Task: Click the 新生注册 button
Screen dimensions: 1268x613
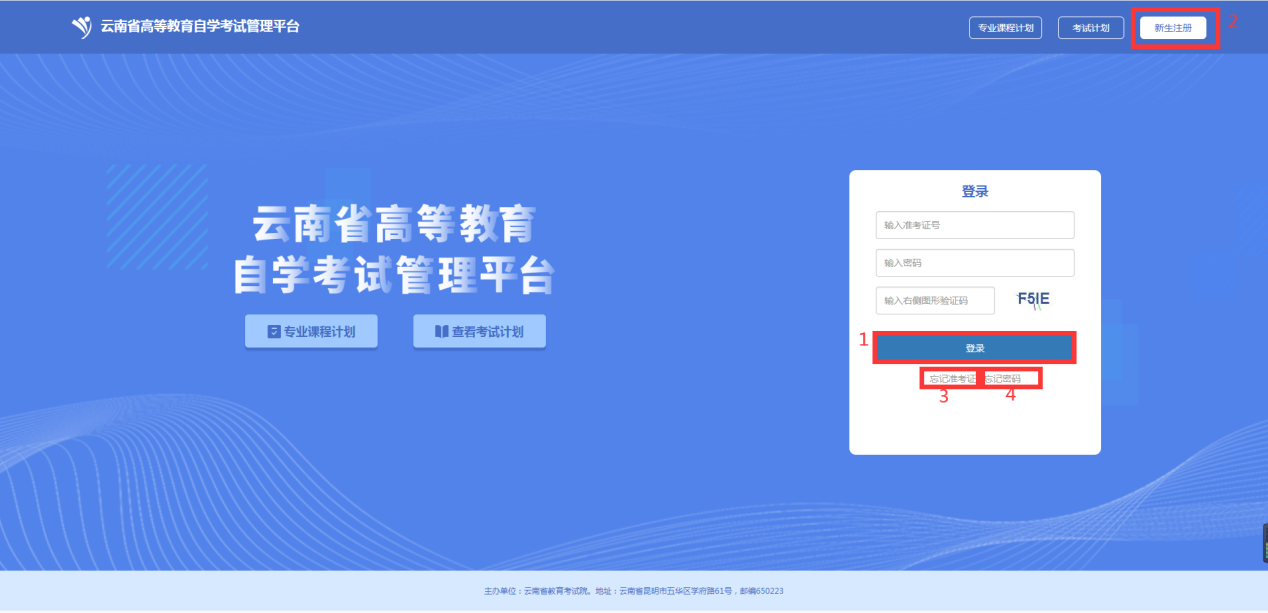Action: pyautogui.click(x=1173, y=28)
